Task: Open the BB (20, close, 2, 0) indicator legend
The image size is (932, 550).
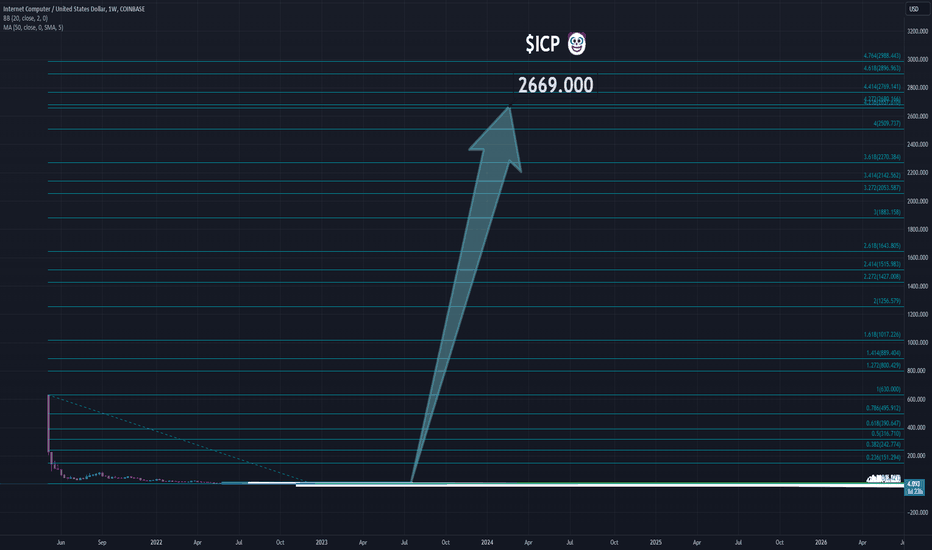Action: [x=26, y=18]
